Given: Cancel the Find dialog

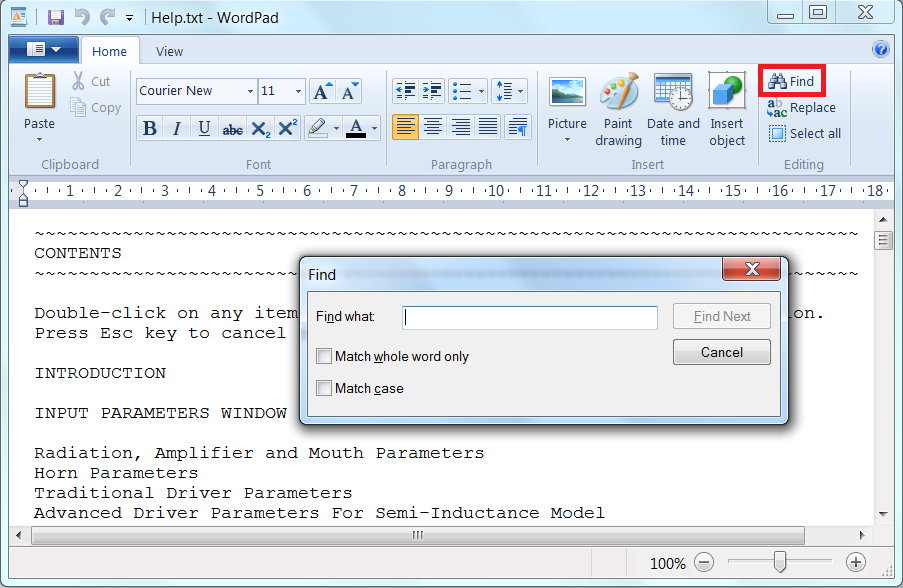Looking at the screenshot, I should click(722, 352).
